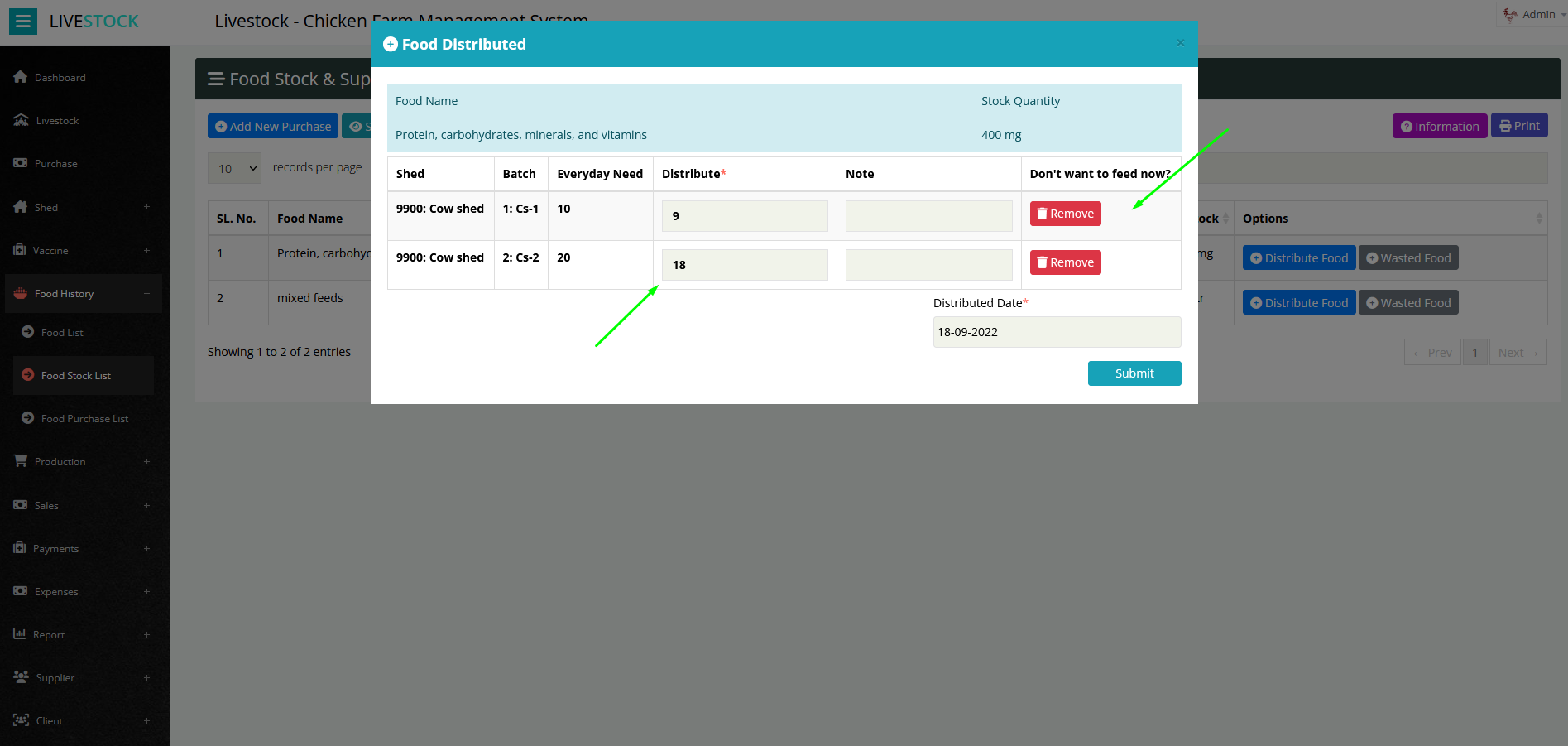Image resolution: width=1568 pixels, height=746 pixels.
Task: Click the Production cart icon in sidebar
Action: click(21, 461)
